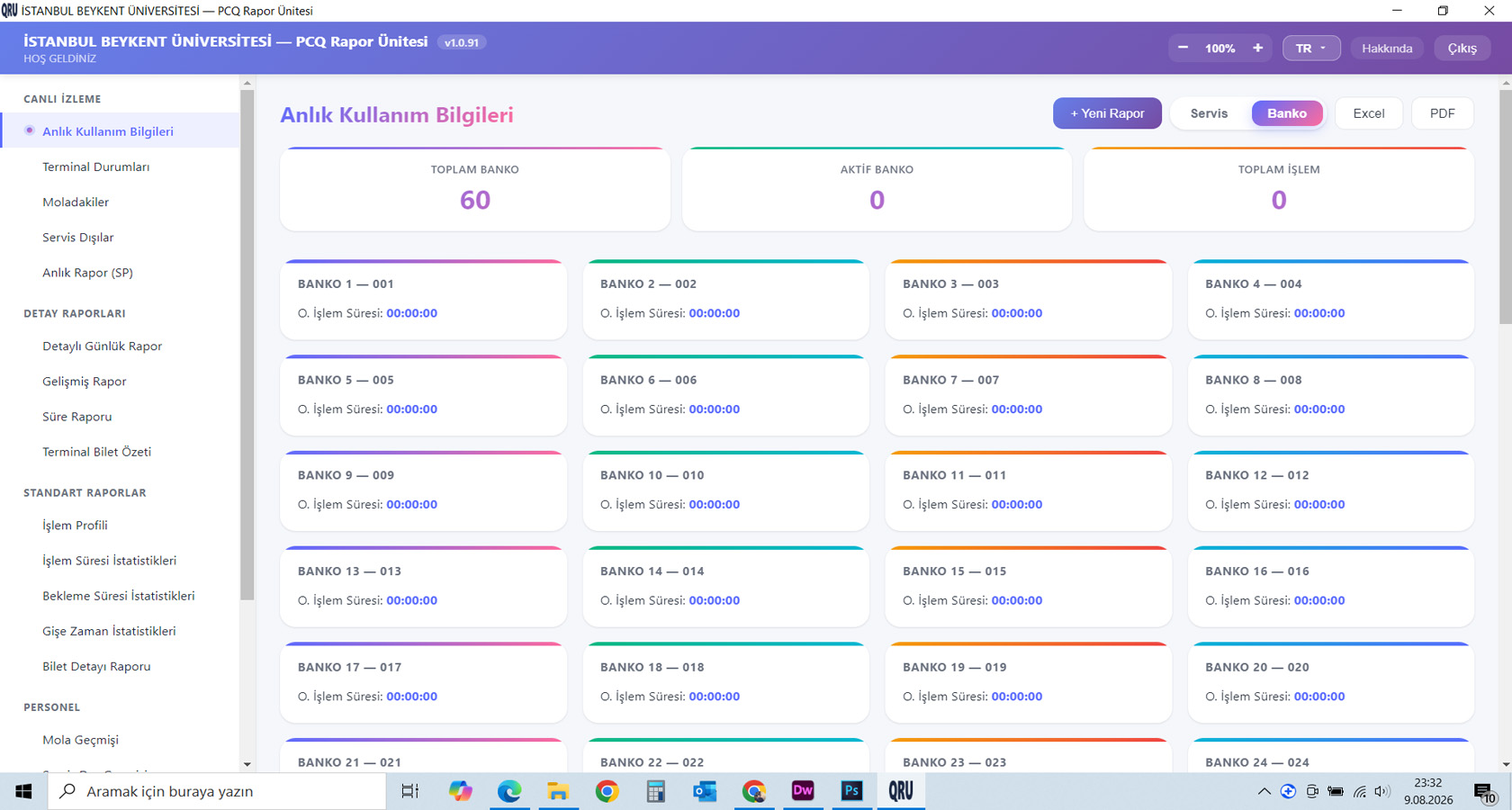Click the main content scroll down arrow

click(x=1506, y=764)
